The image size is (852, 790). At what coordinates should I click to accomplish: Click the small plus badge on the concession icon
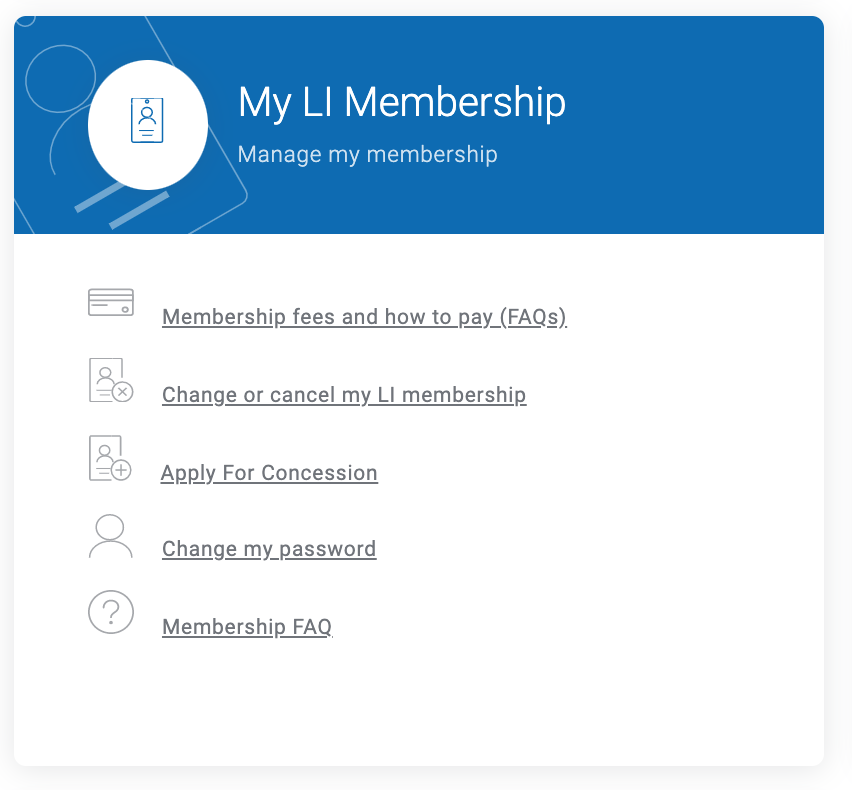coord(121,470)
